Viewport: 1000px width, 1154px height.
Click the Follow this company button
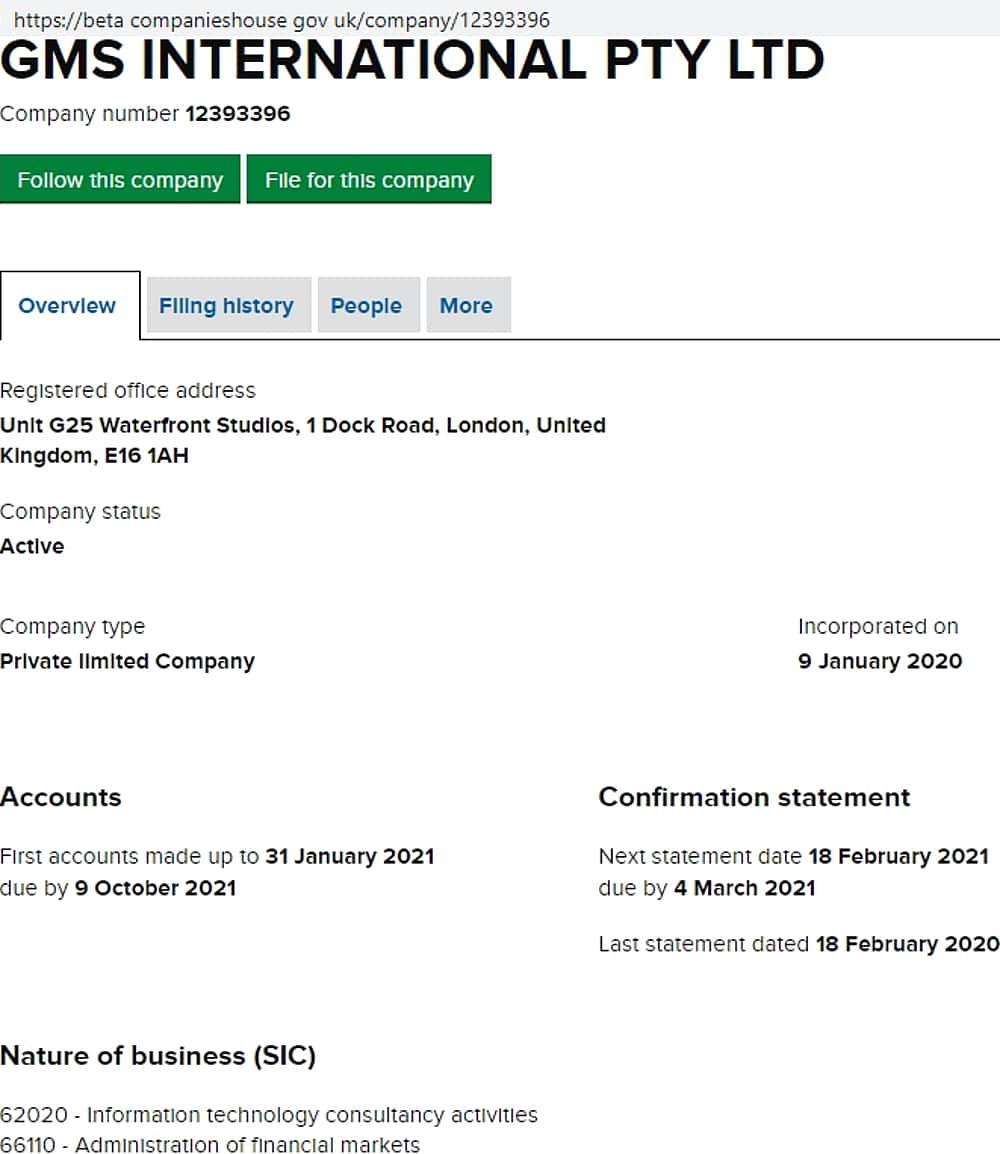point(120,180)
